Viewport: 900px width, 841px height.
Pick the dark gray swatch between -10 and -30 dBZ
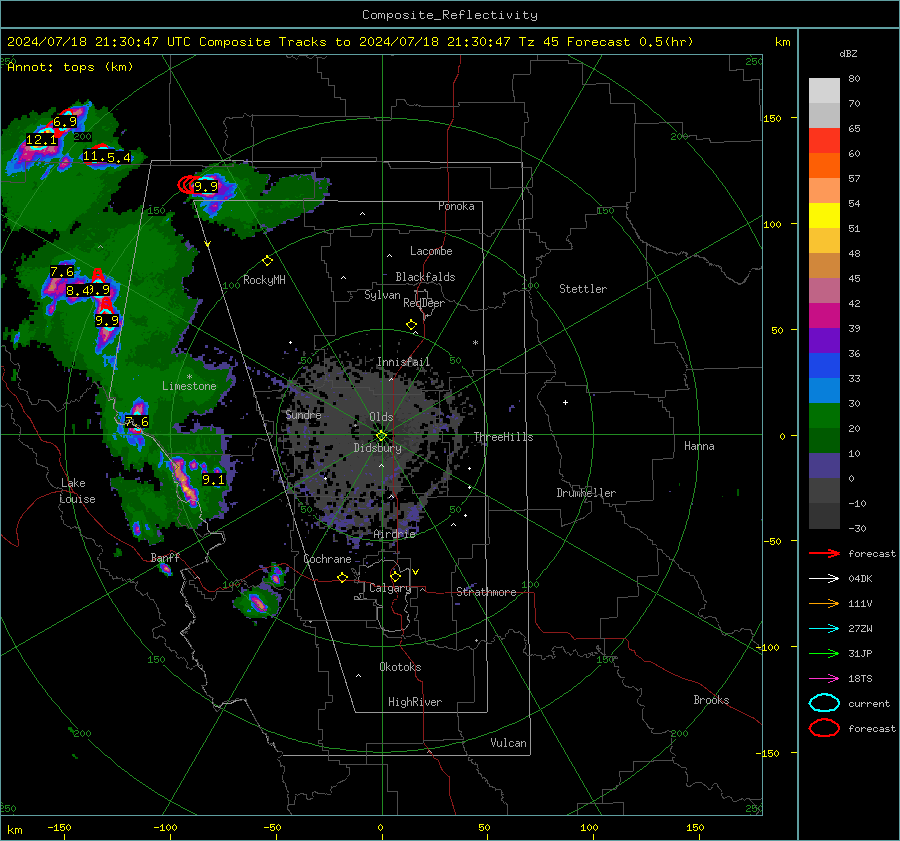[824, 516]
